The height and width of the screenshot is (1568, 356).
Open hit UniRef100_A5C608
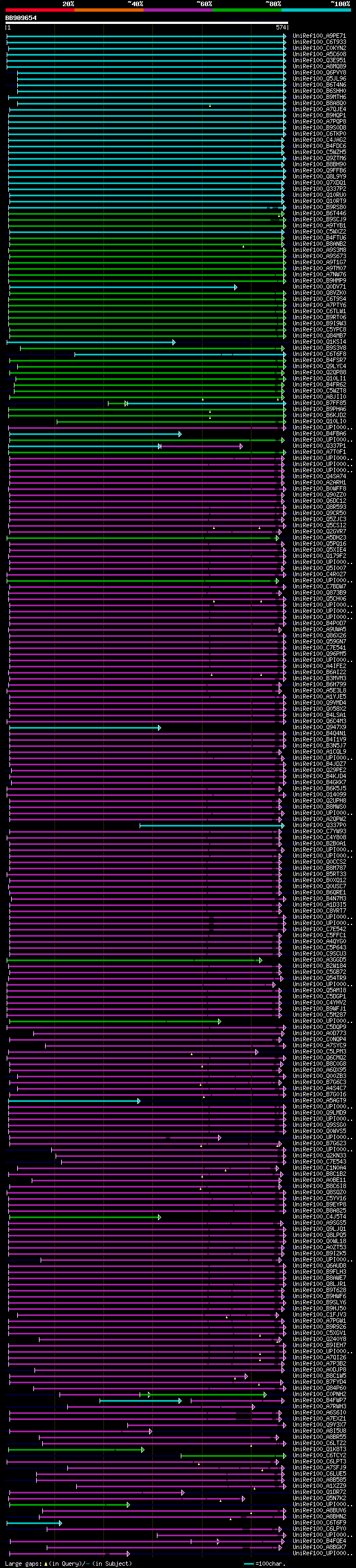pyautogui.click(x=319, y=54)
